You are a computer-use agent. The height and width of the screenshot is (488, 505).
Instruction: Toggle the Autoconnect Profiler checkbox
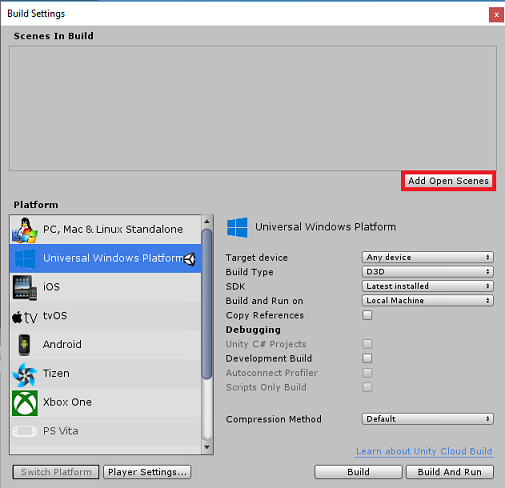tap(367, 373)
